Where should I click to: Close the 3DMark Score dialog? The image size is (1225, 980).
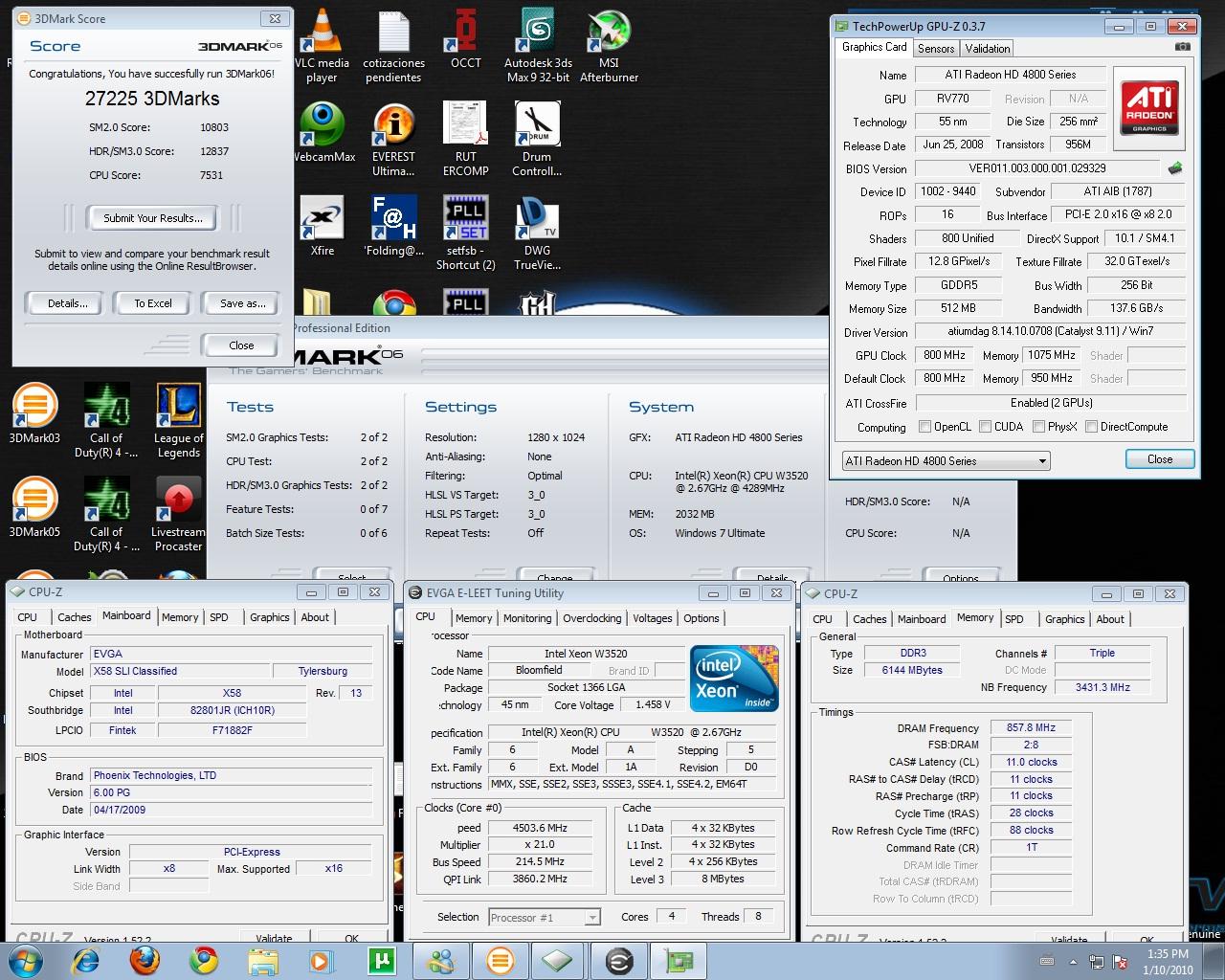(x=241, y=345)
